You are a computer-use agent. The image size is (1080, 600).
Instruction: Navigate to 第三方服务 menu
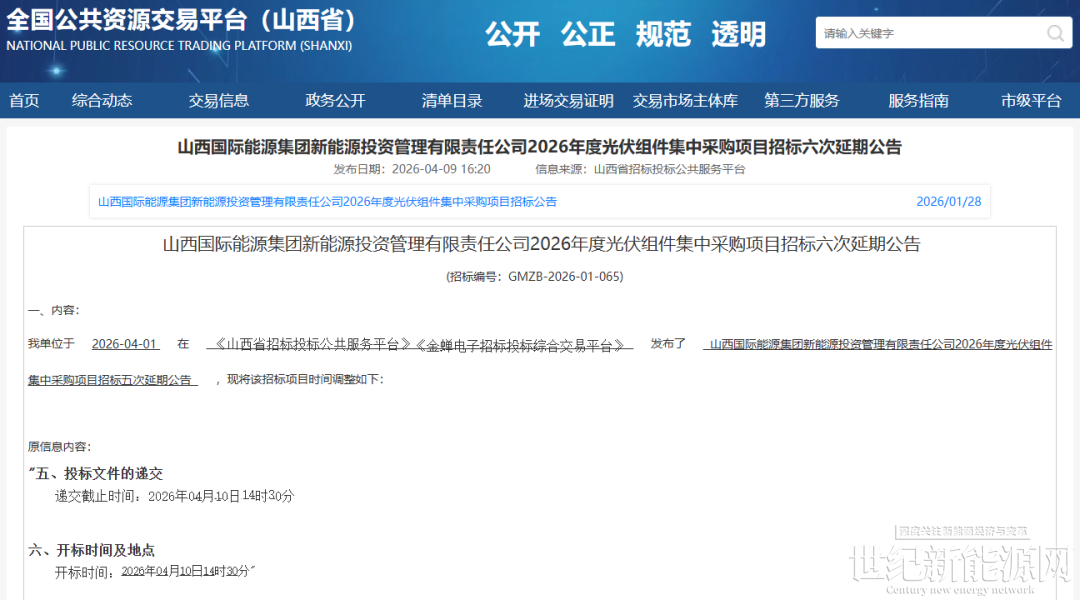(802, 100)
